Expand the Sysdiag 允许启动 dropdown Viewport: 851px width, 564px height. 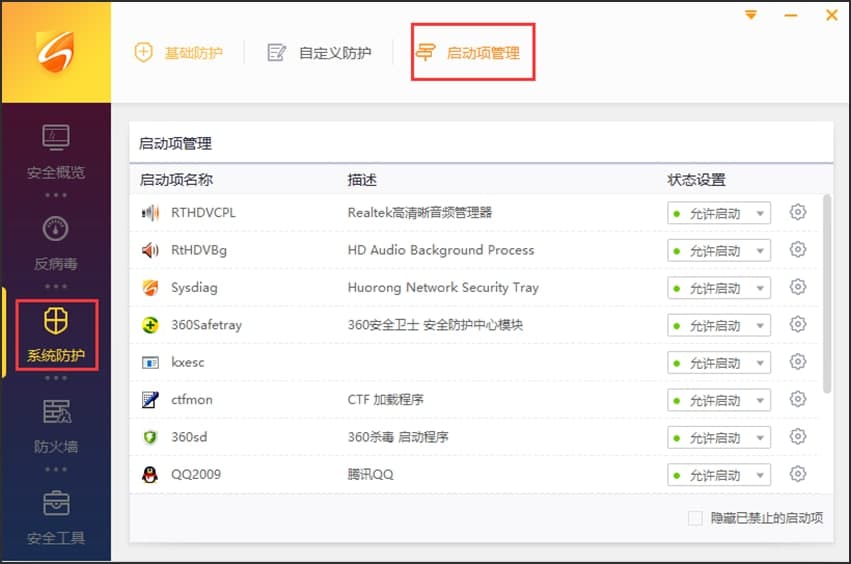(719, 288)
